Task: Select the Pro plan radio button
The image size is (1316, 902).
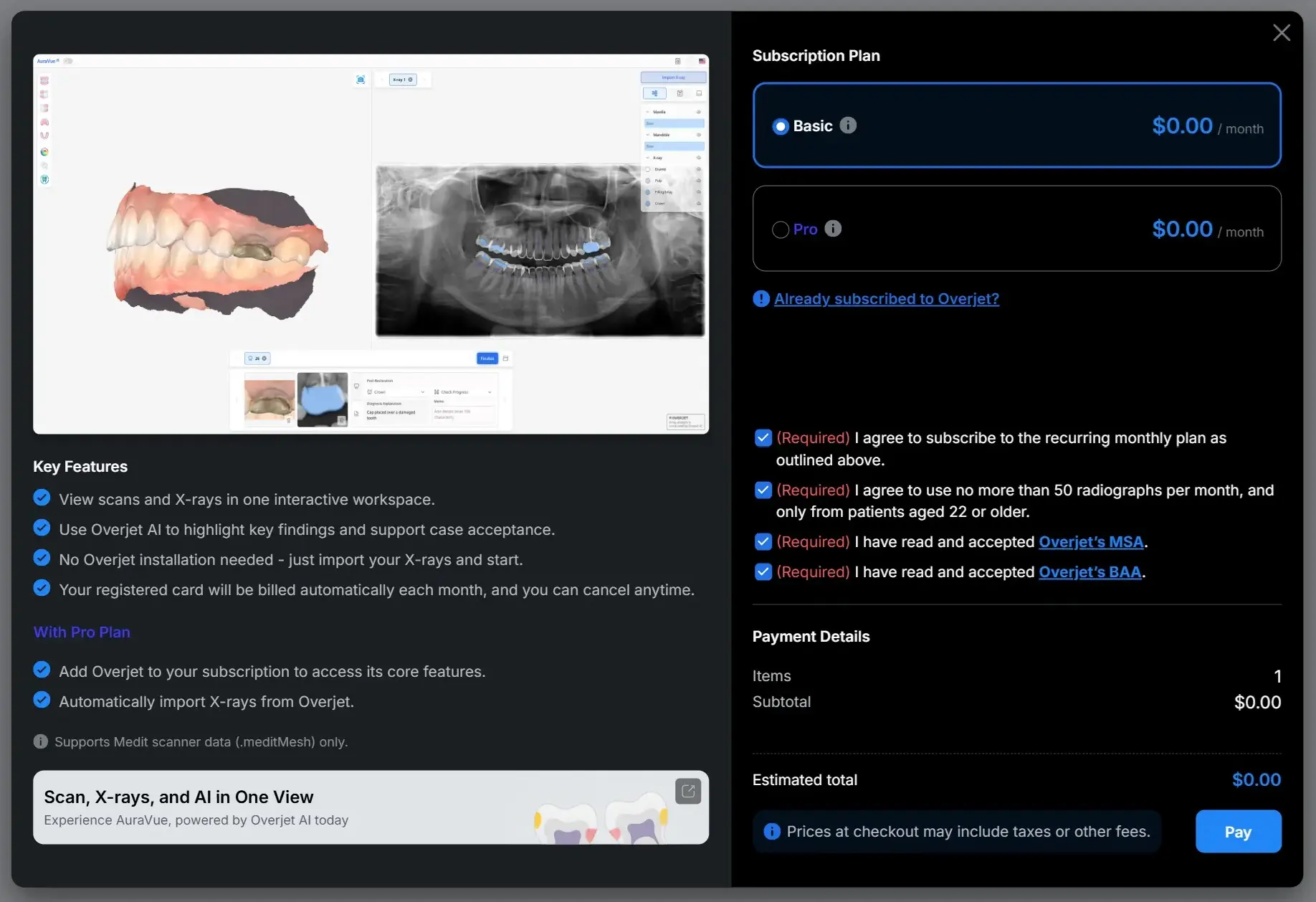Action: click(x=781, y=229)
